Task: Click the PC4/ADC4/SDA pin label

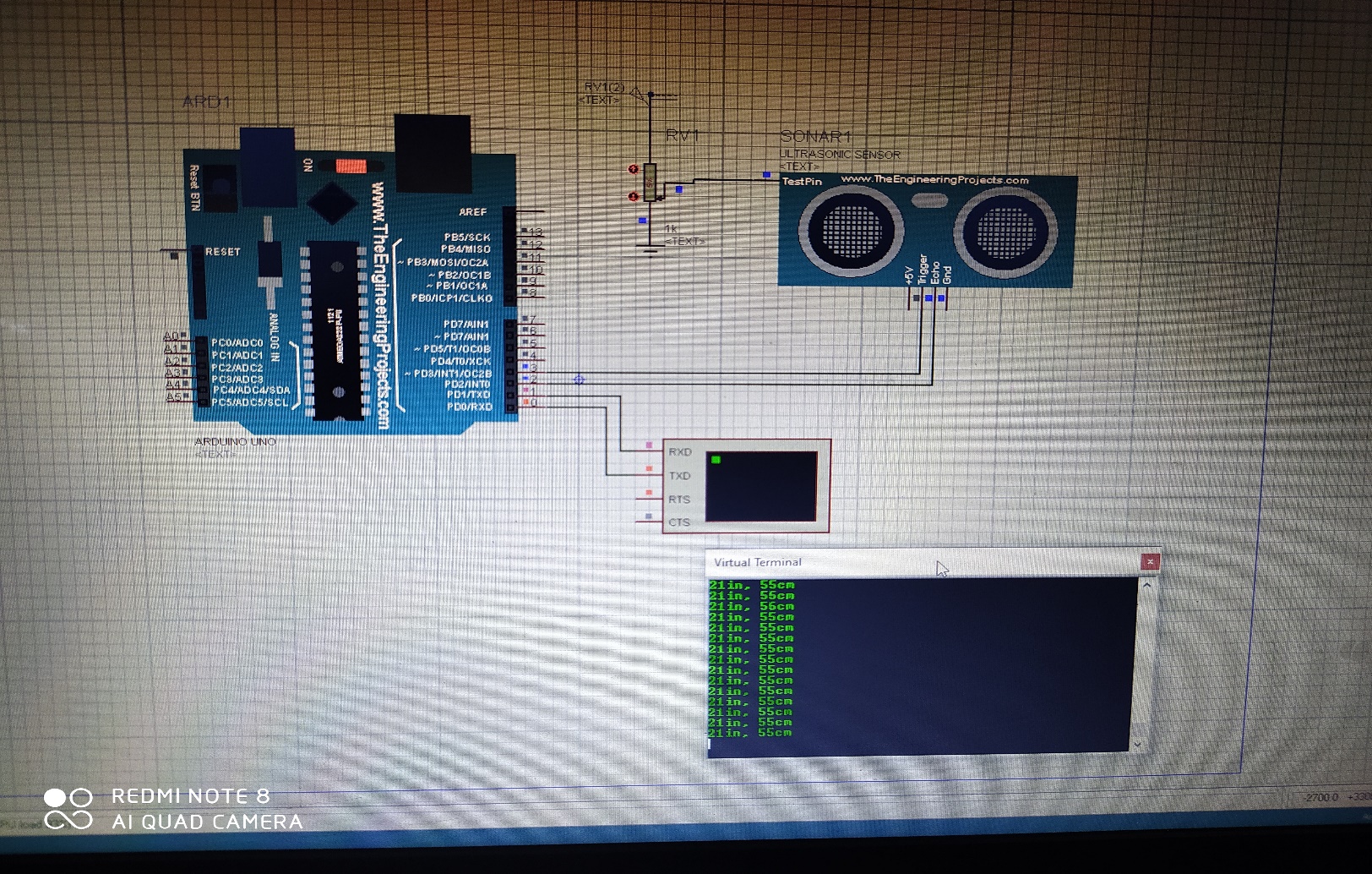Action: coord(251,391)
